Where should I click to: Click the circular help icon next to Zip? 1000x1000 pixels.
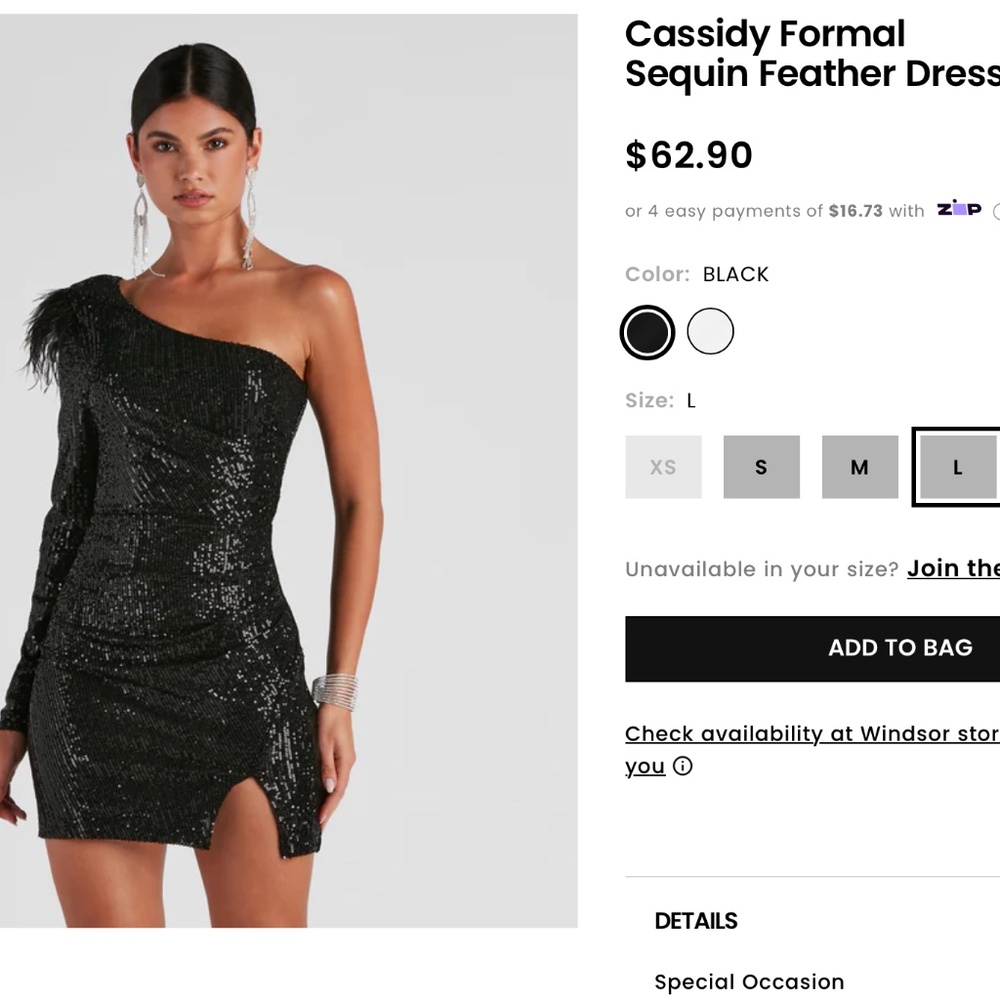click(x=996, y=210)
